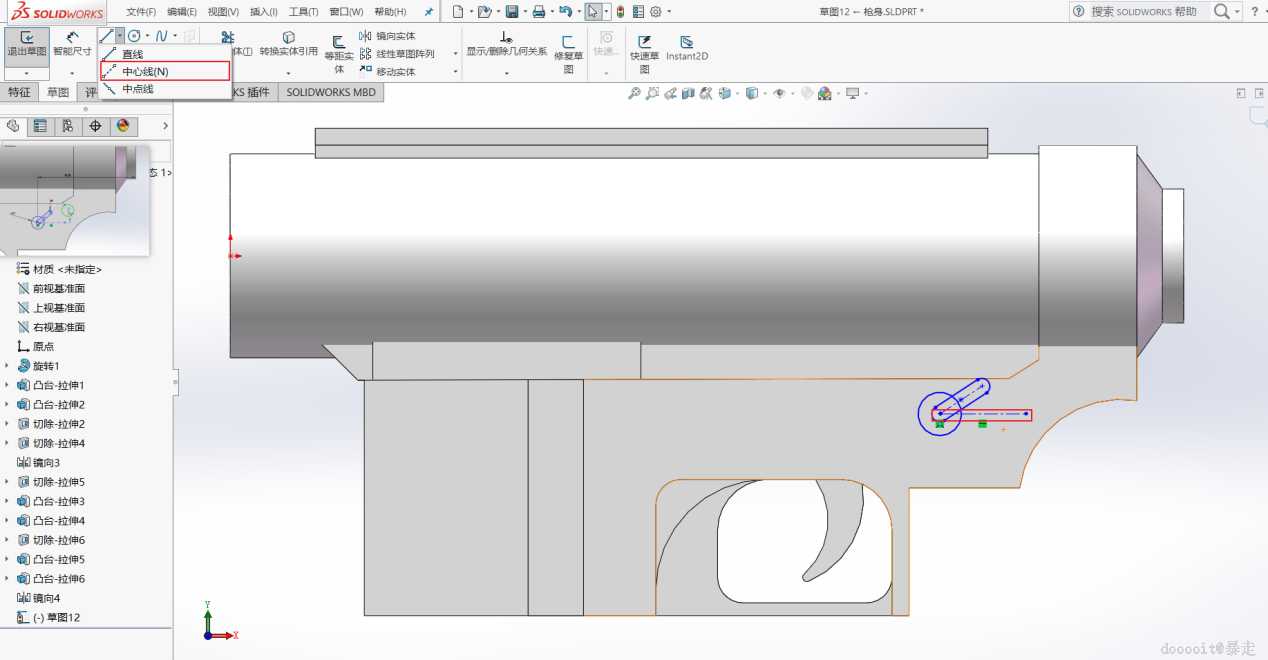
Task: Open the DisplayManager appearance tab icon
Action: coord(123,126)
